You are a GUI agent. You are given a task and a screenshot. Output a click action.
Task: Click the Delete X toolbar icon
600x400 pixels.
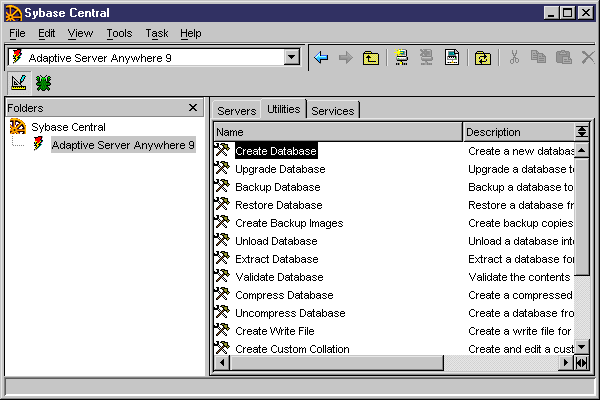click(x=588, y=58)
